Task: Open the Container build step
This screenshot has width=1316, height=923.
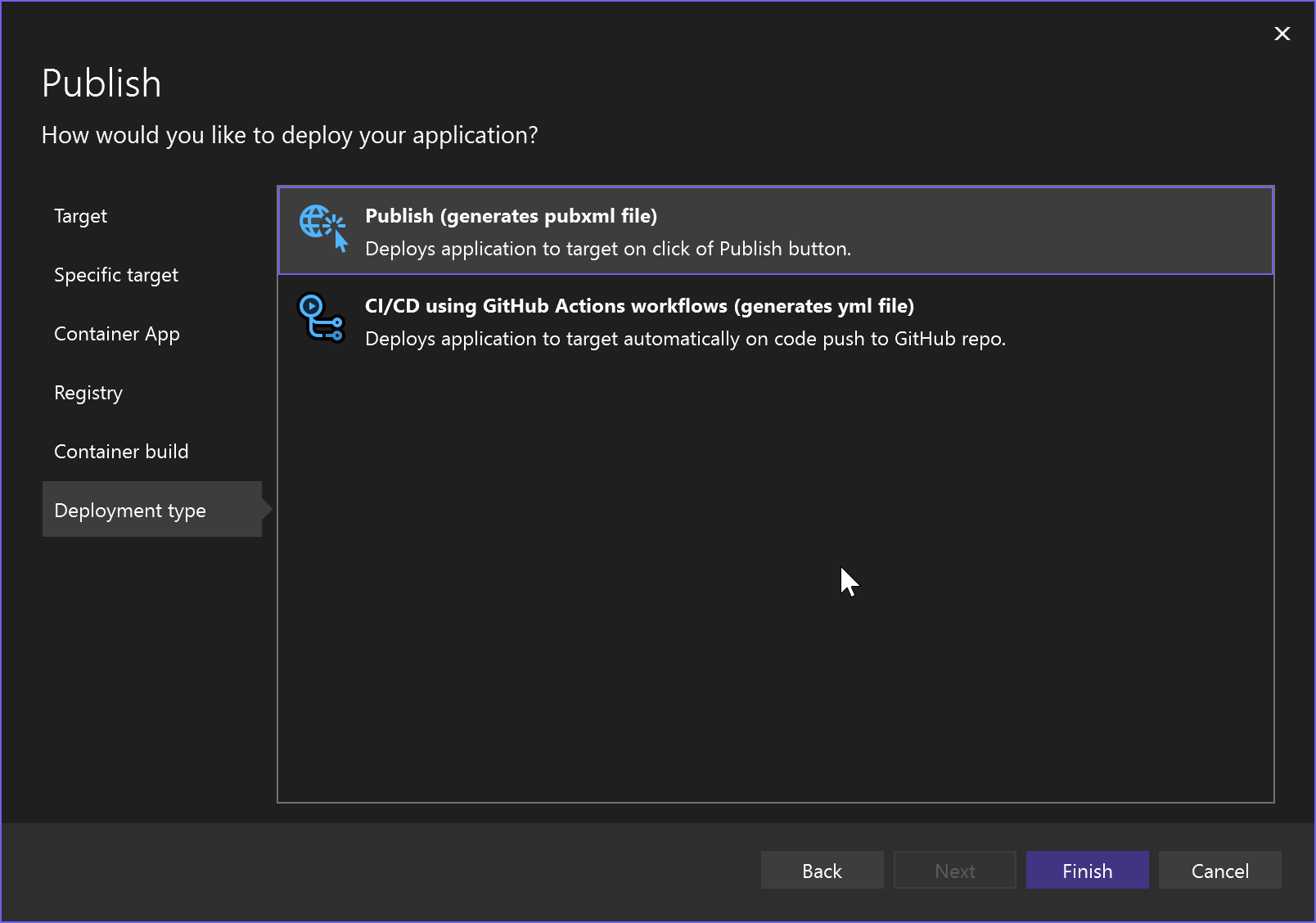Action: 121,451
